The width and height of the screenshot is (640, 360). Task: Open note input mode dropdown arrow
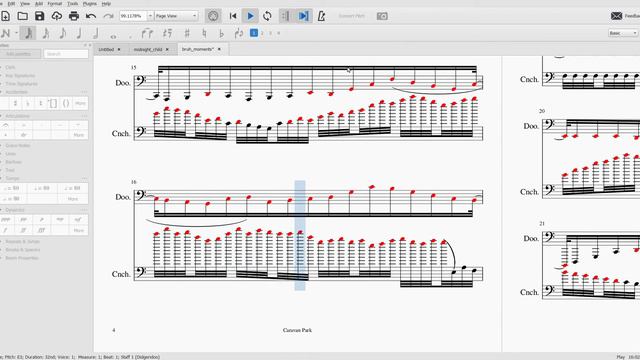click(x=16, y=33)
